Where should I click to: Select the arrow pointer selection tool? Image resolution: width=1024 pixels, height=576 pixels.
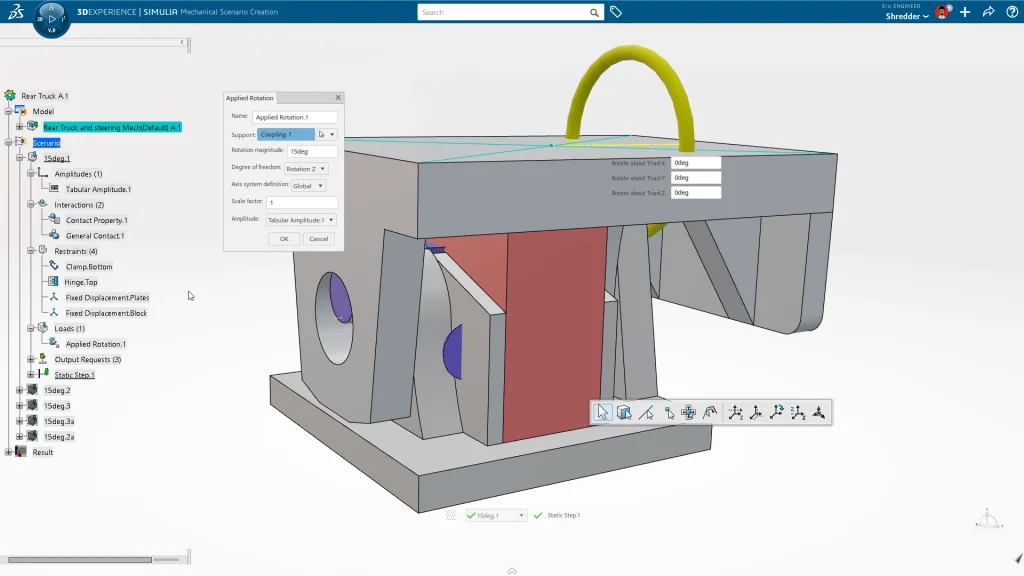pyautogui.click(x=602, y=412)
